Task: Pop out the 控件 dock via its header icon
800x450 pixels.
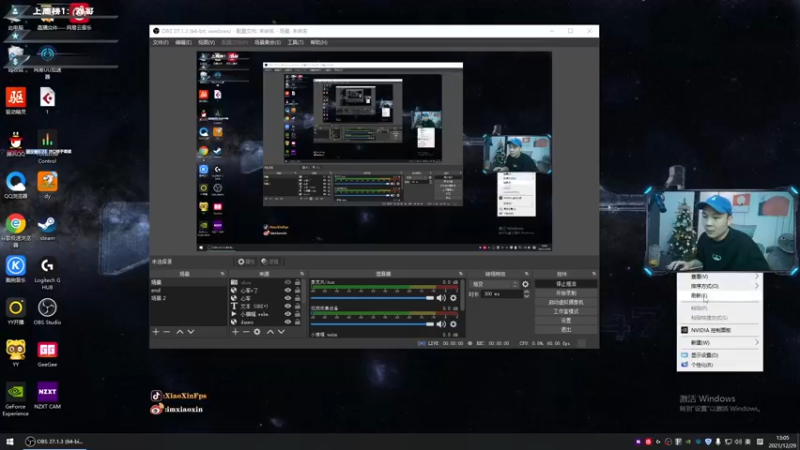Action: (x=594, y=274)
